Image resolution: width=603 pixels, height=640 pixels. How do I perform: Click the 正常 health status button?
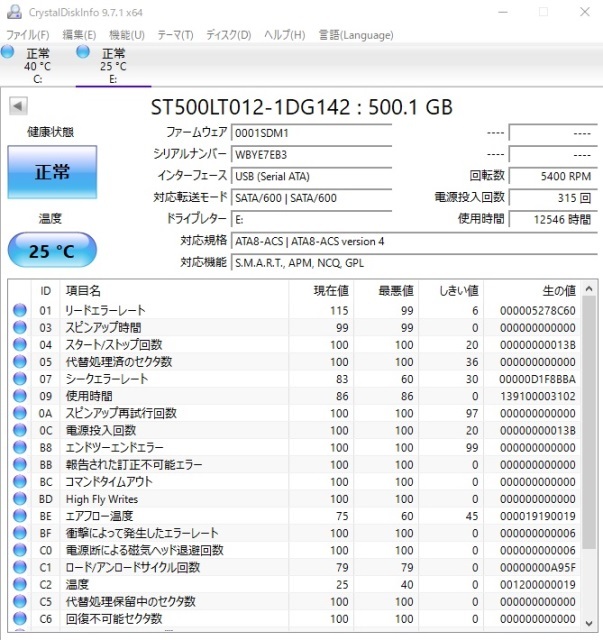(52, 172)
